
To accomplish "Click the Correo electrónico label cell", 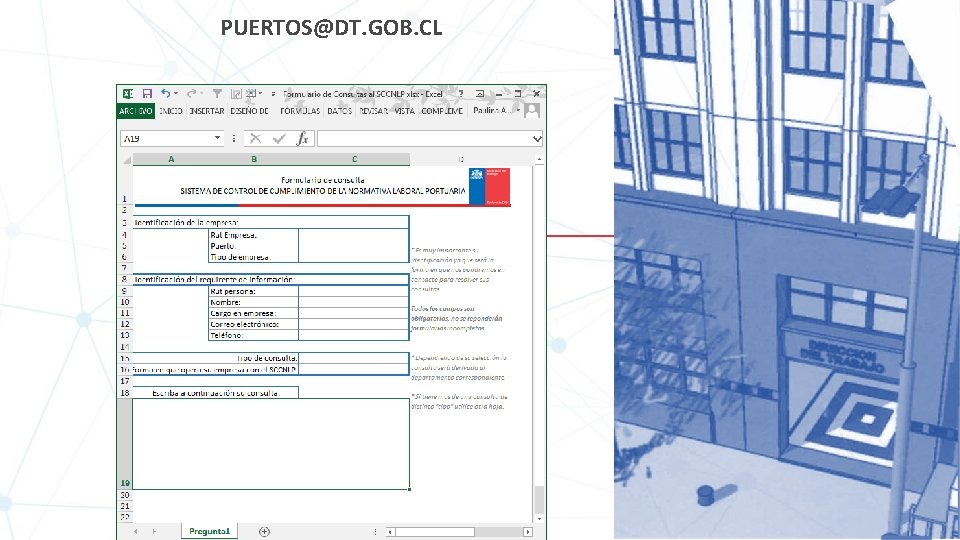I will (253, 324).
